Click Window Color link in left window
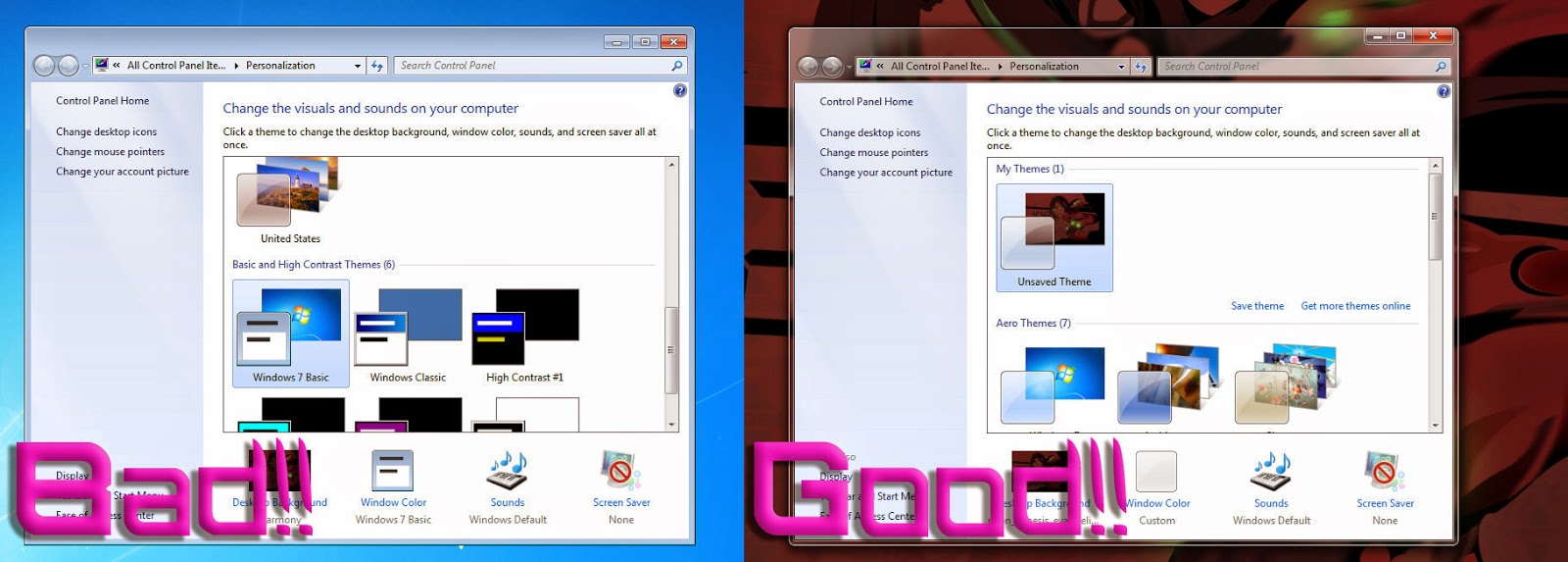This screenshot has height=562, width=1568. click(x=393, y=502)
